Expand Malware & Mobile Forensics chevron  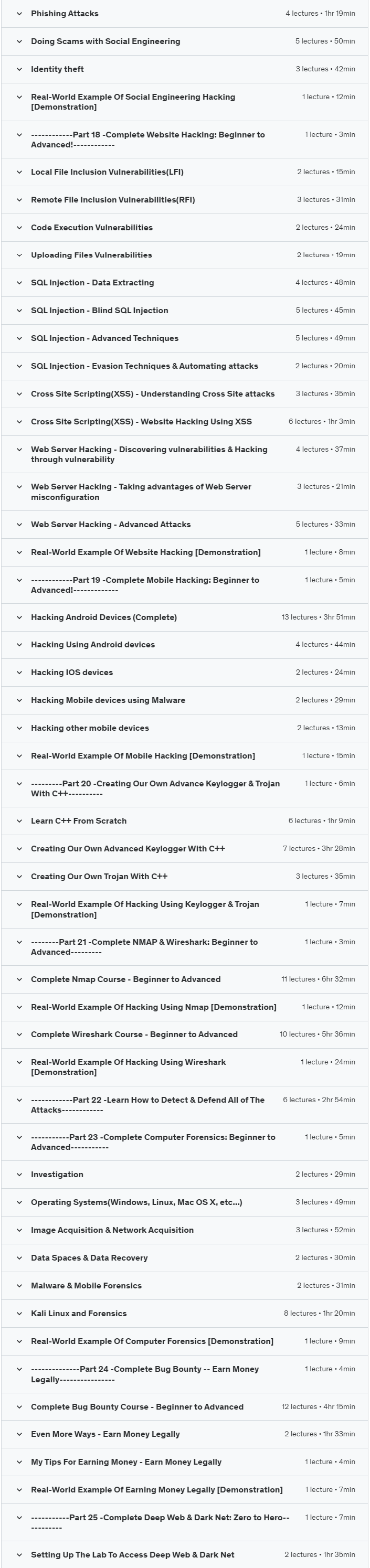click(x=19, y=1286)
